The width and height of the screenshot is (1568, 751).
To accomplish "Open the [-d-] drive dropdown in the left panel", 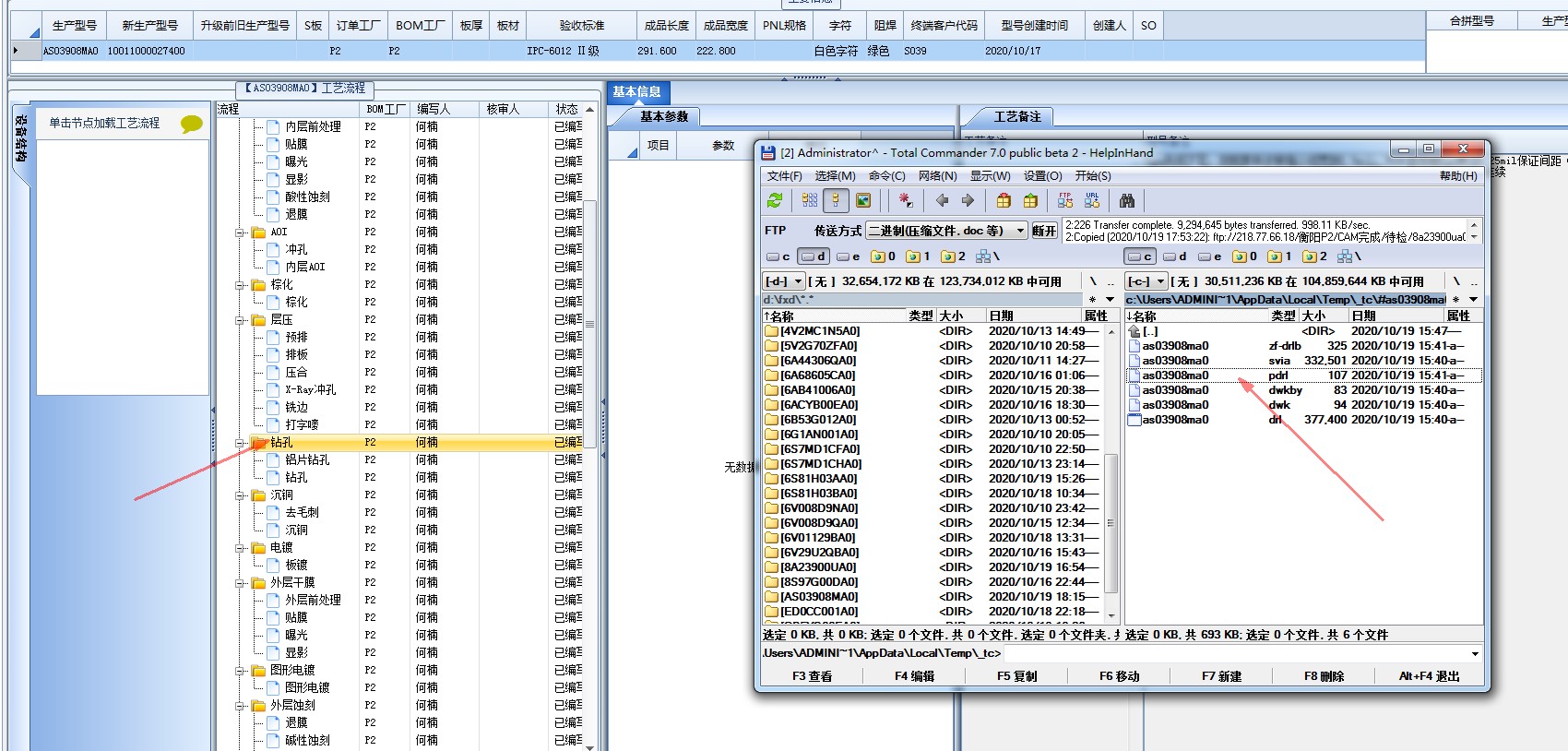I will [x=784, y=281].
